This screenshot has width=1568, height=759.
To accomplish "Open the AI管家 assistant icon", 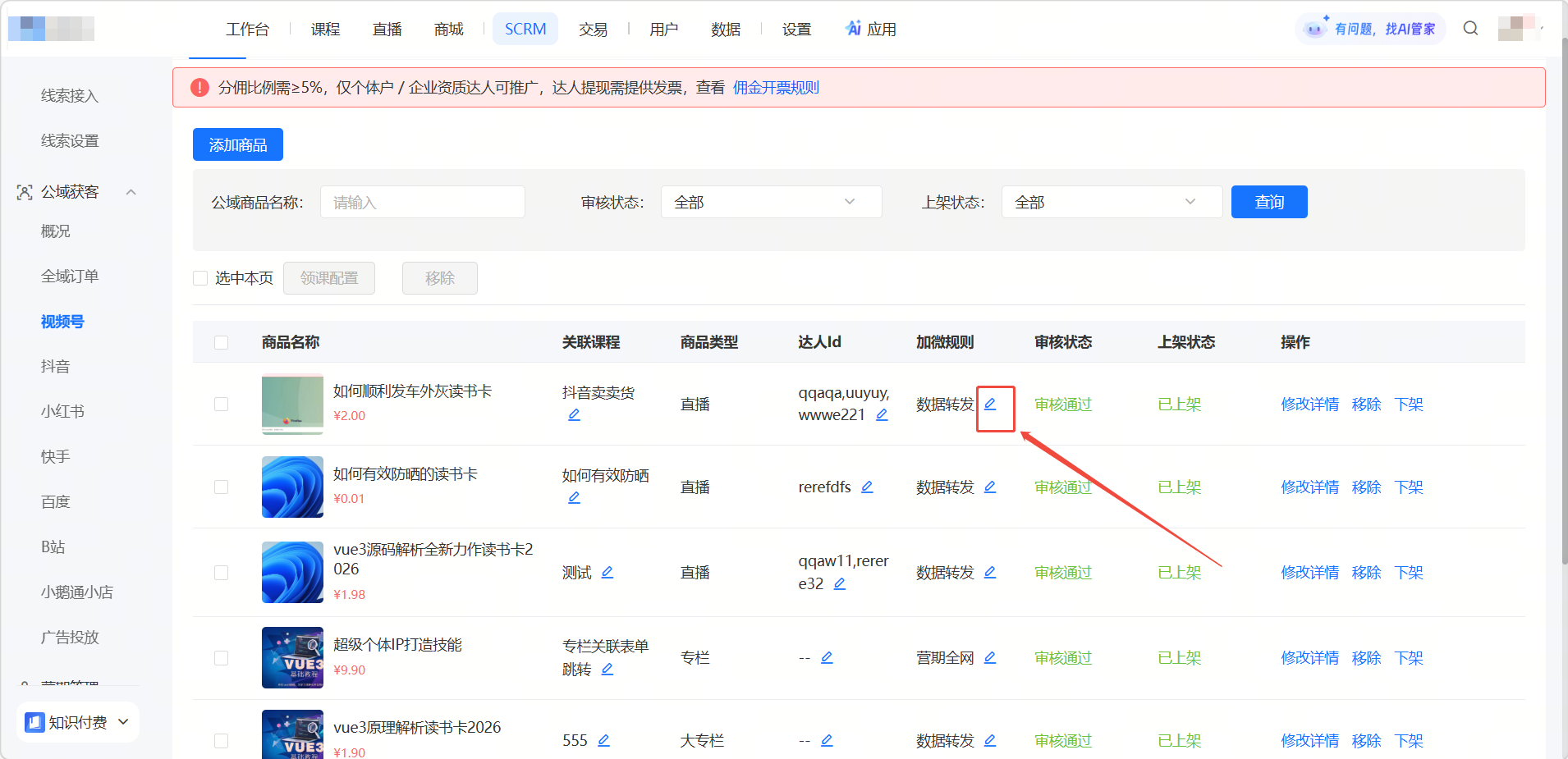I will coord(1315,29).
